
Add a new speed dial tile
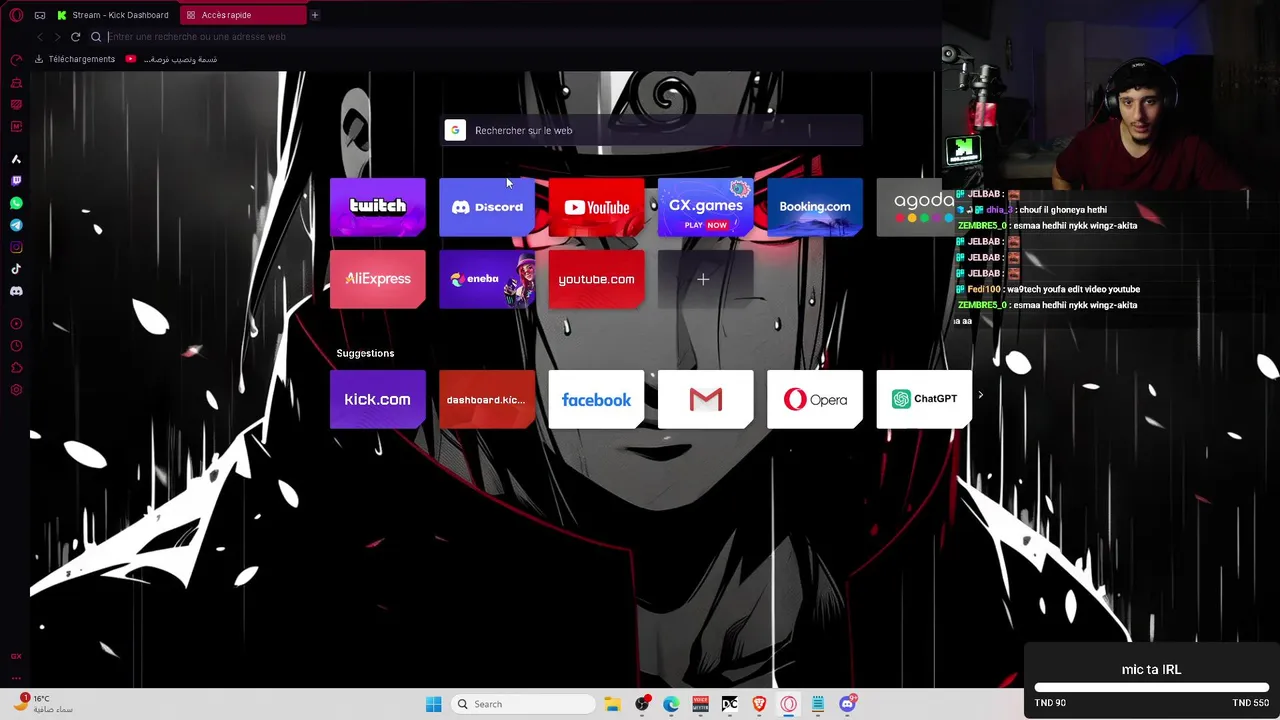point(704,279)
